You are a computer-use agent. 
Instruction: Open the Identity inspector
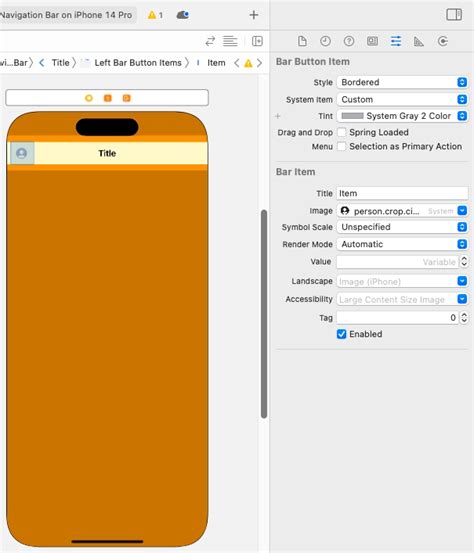pyautogui.click(x=372, y=41)
